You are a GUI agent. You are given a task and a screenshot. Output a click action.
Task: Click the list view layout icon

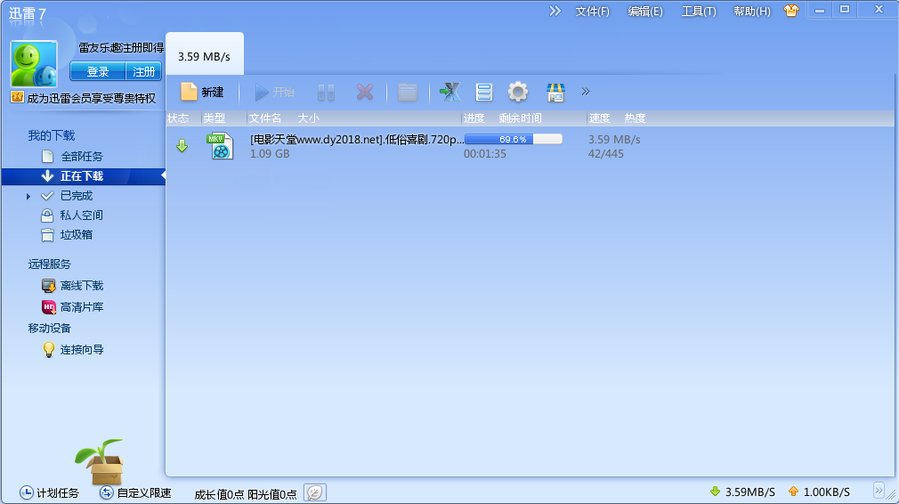(x=483, y=92)
